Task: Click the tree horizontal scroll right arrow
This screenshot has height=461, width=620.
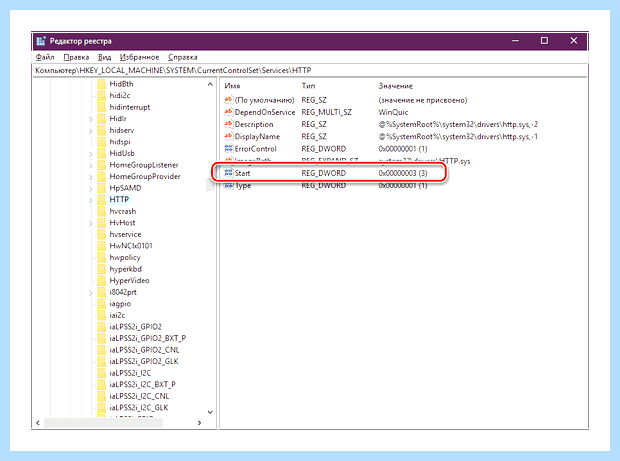Action: [x=199, y=423]
